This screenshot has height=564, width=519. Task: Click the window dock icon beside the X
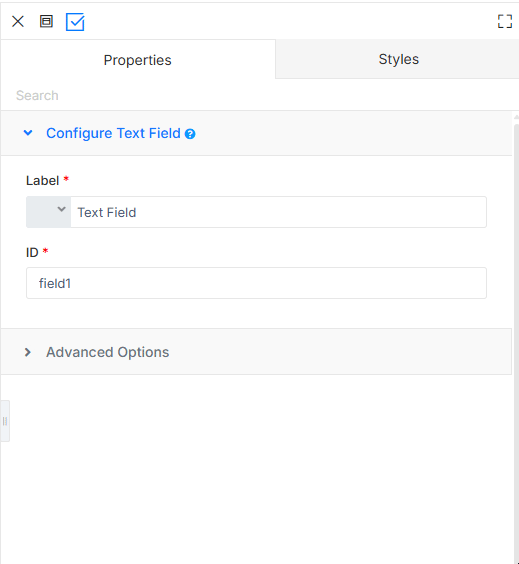[46, 22]
